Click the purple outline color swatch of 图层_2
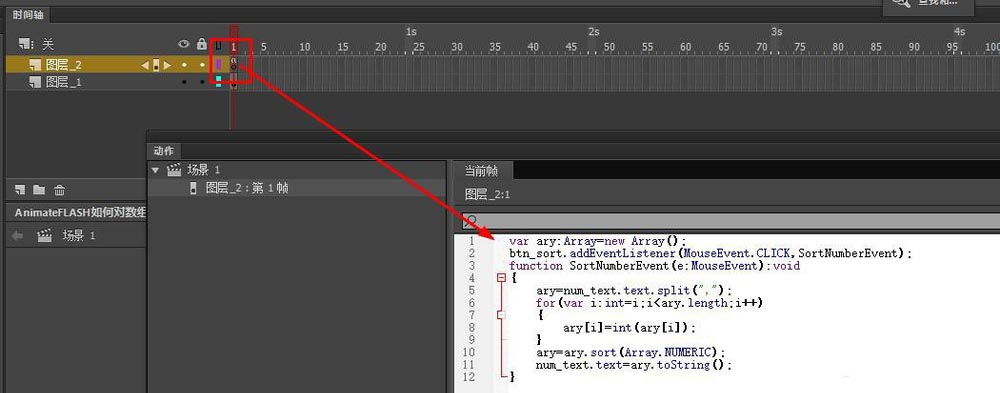 (x=218, y=64)
